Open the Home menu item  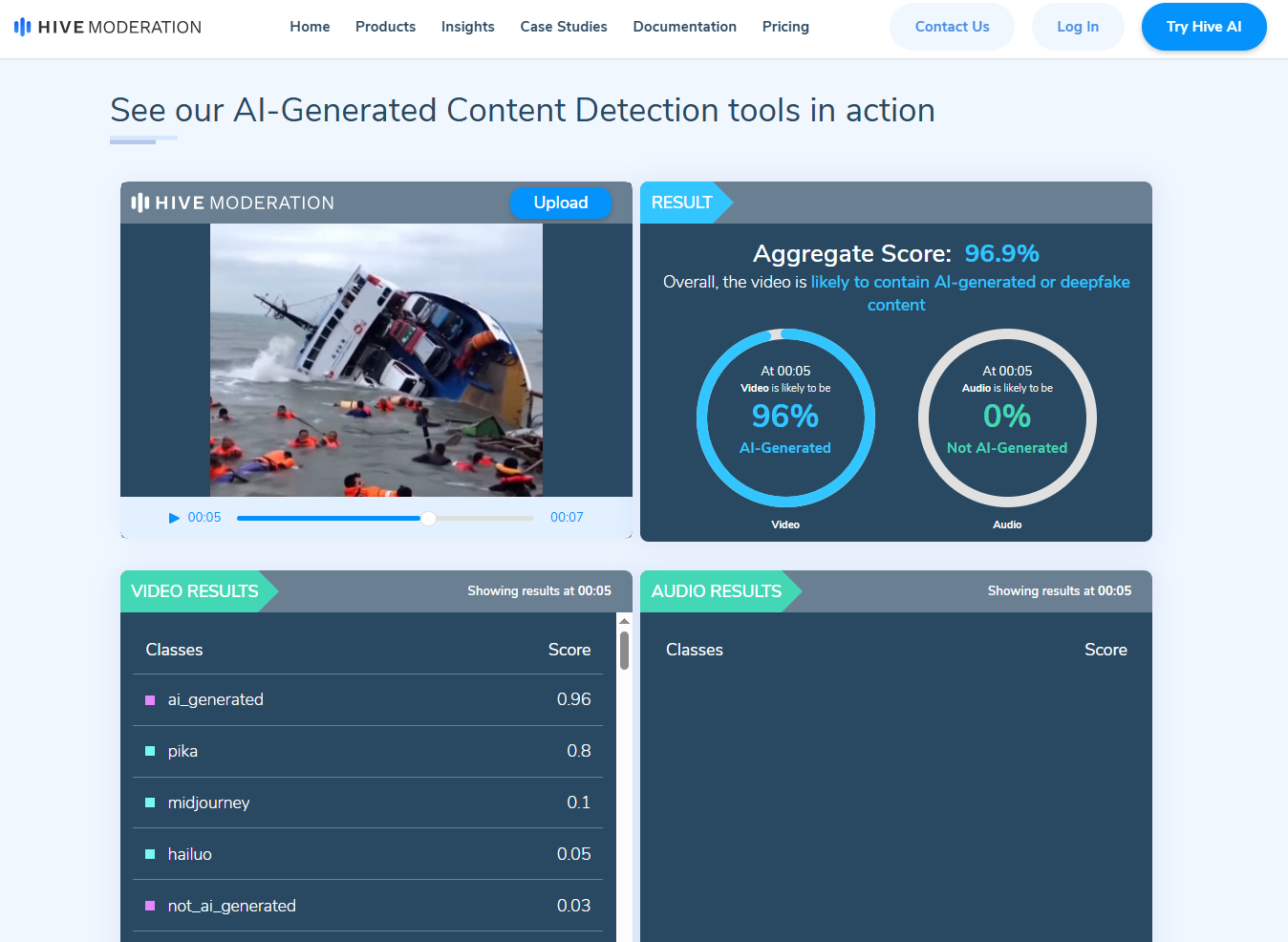310,27
